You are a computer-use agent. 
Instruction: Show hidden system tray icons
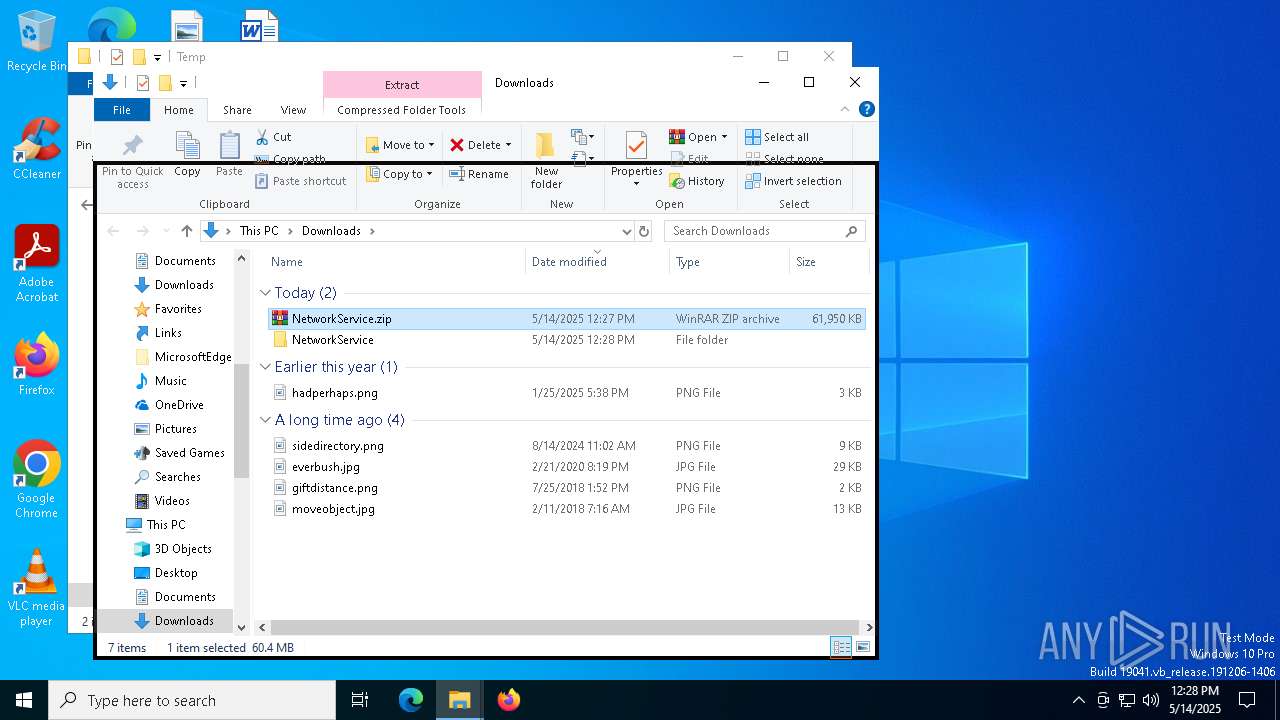click(x=1078, y=700)
